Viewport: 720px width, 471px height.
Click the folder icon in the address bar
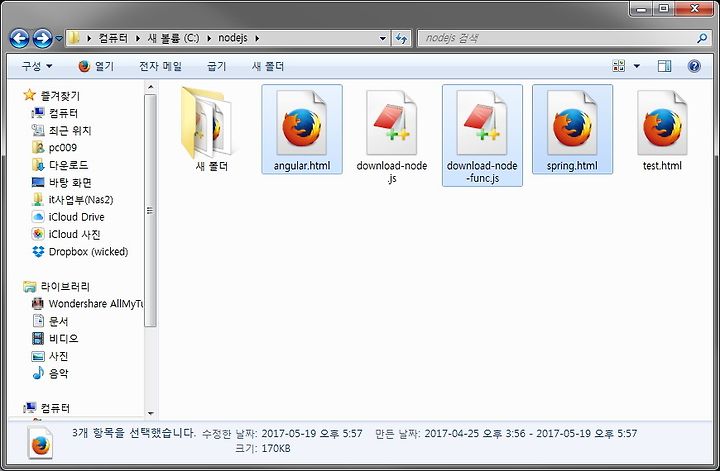[x=74, y=38]
